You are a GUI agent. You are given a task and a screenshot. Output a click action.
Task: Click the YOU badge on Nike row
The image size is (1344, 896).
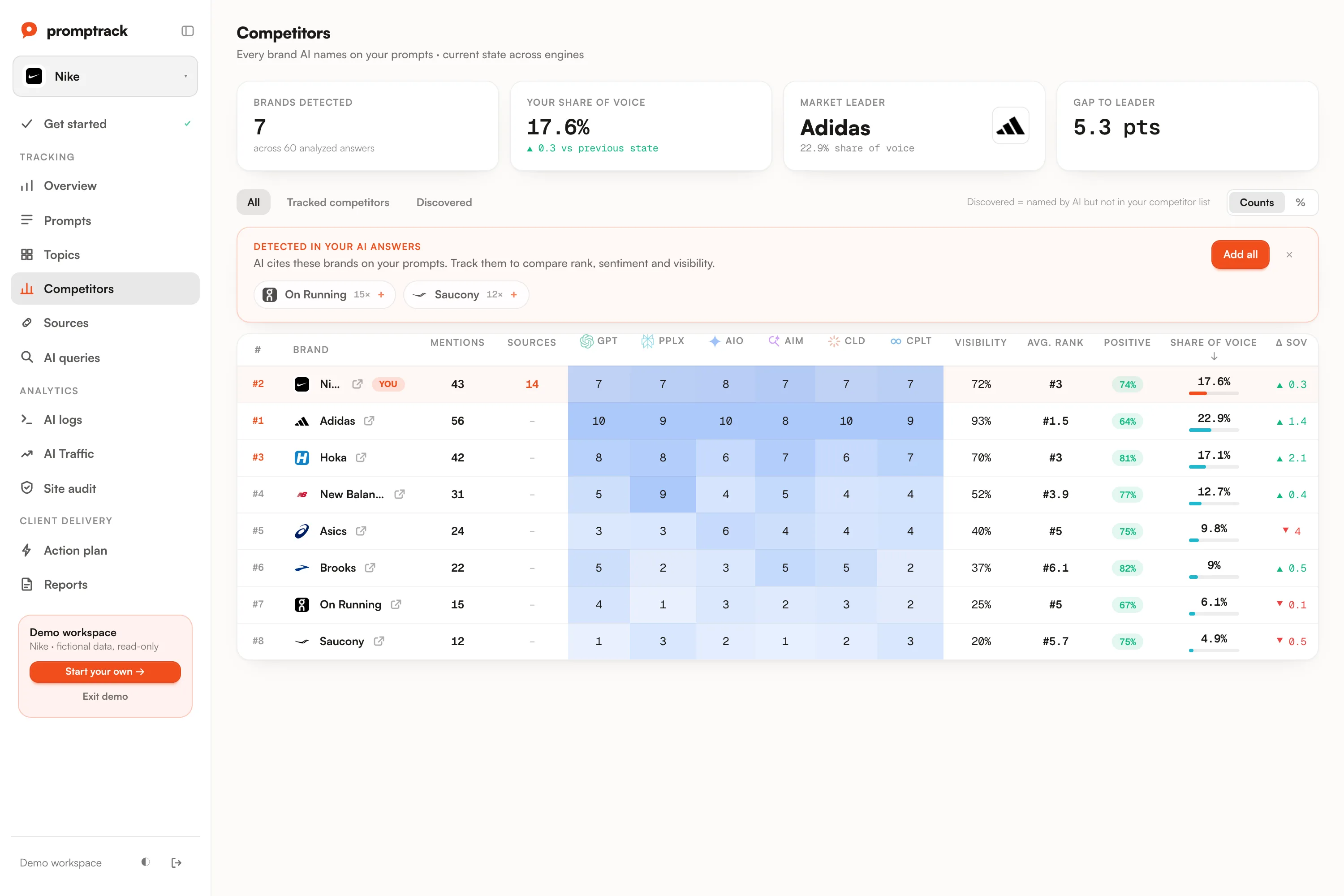388,384
